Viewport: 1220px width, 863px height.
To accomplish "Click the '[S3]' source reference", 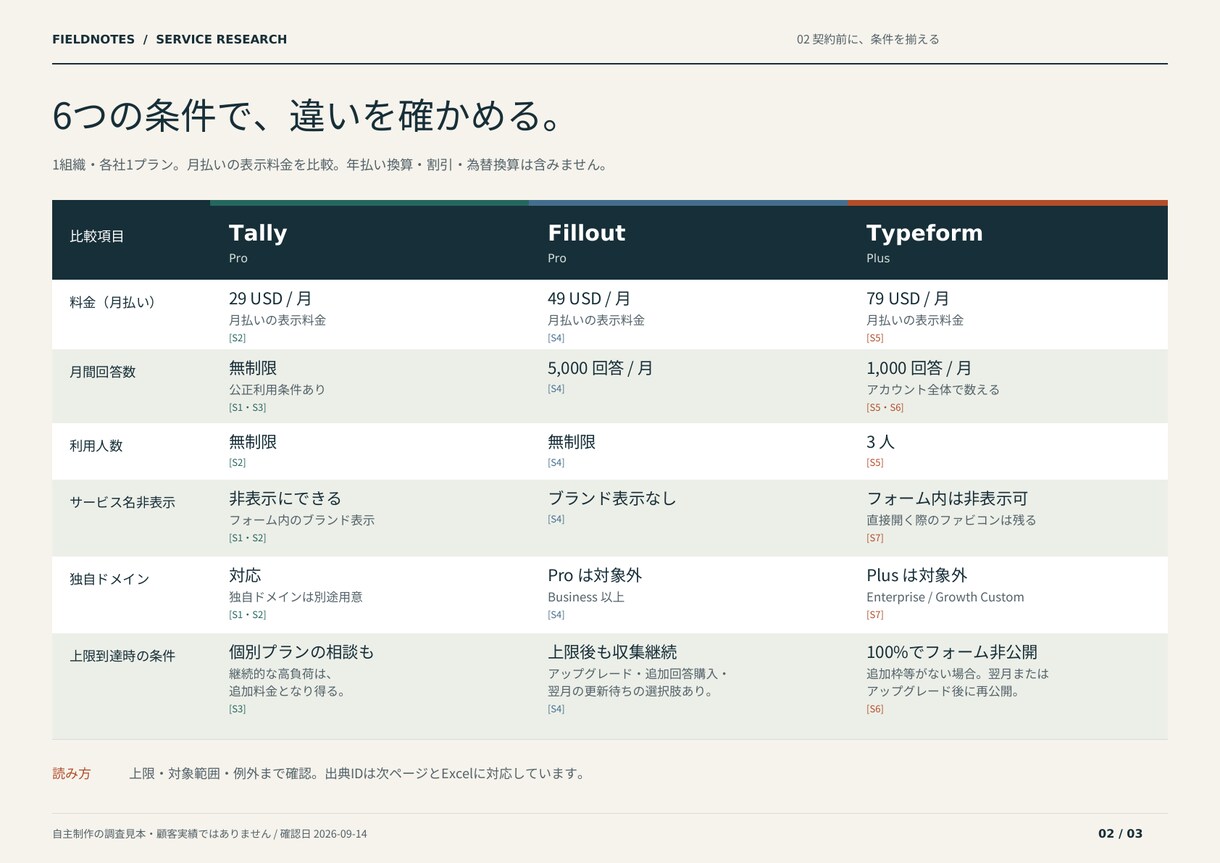I will click(x=237, y=709).
